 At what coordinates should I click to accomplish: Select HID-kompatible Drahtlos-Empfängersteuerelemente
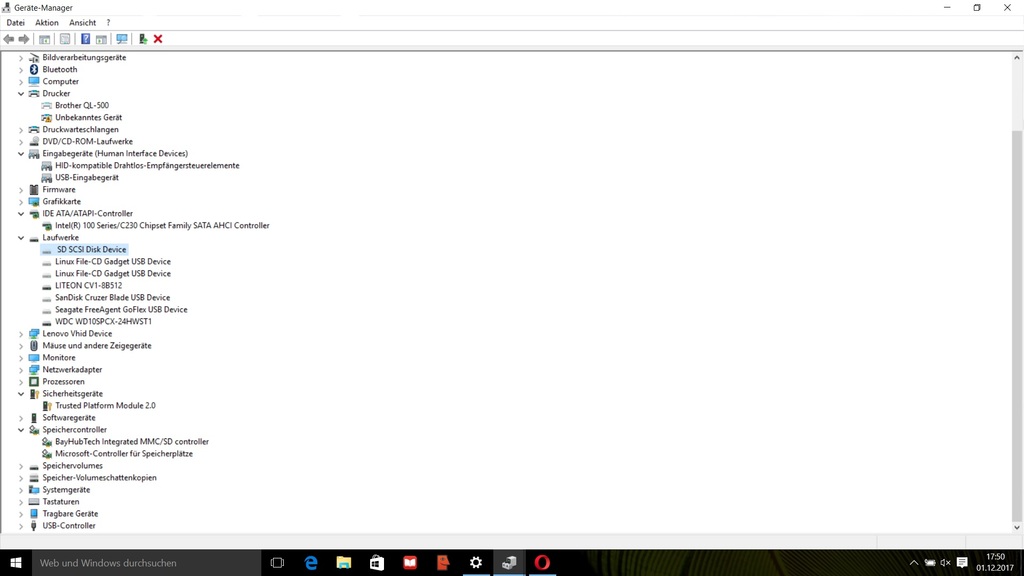[x=147, y=165]
